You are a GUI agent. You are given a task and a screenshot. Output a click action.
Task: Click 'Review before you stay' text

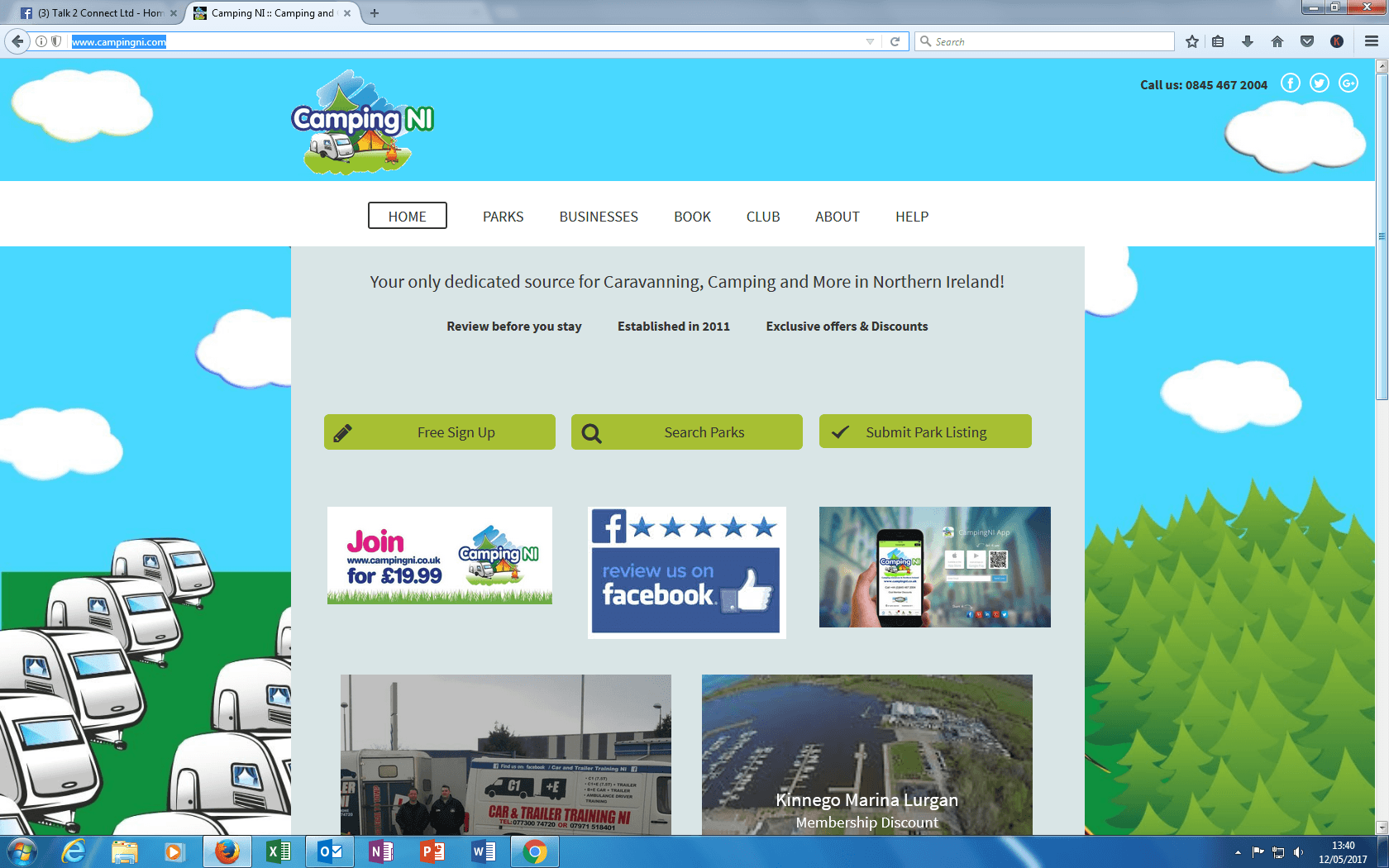coord(514,327)
